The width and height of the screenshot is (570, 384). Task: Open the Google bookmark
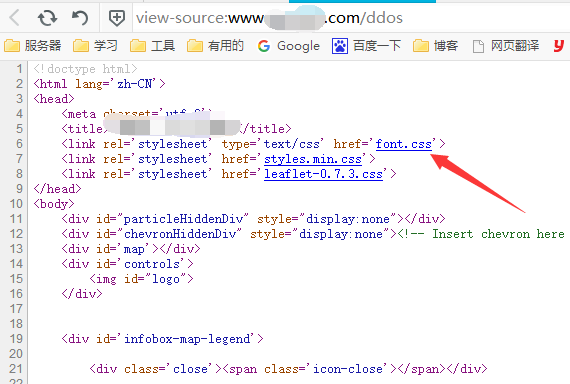[x=289, y=46]
